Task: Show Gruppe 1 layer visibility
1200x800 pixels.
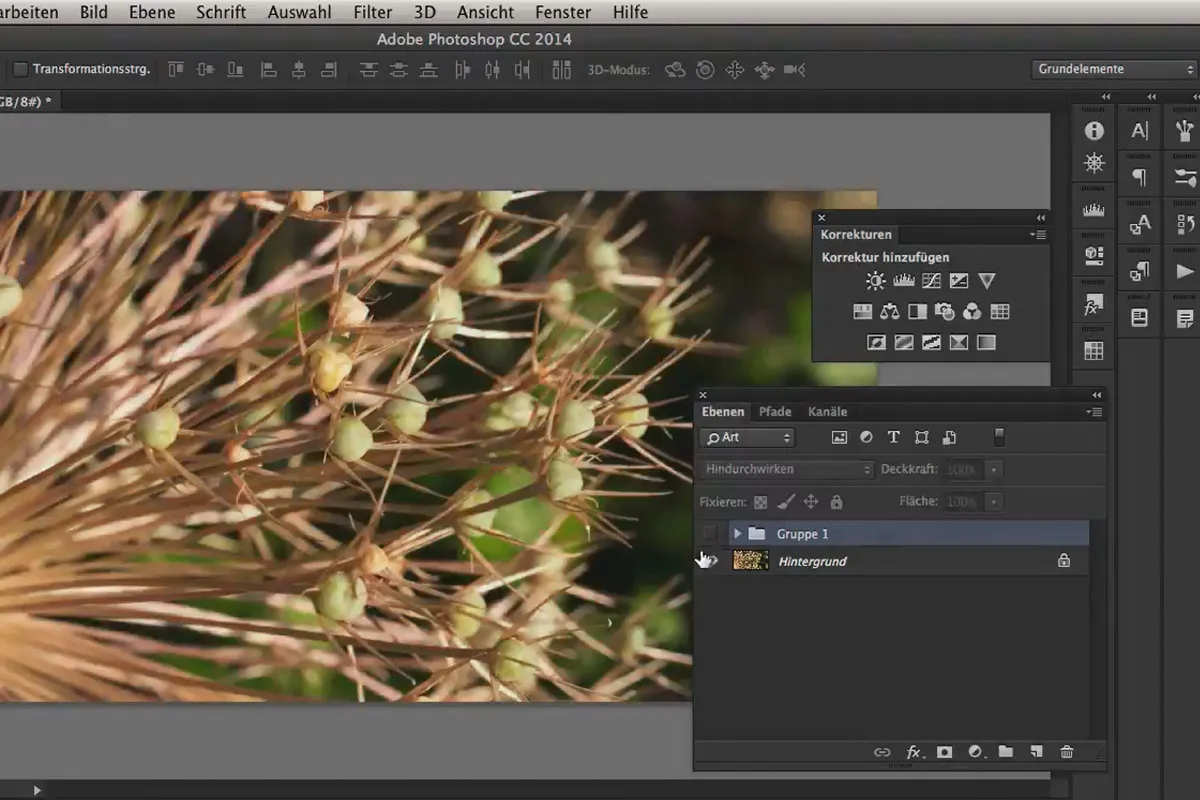Action: pos(710,533)
